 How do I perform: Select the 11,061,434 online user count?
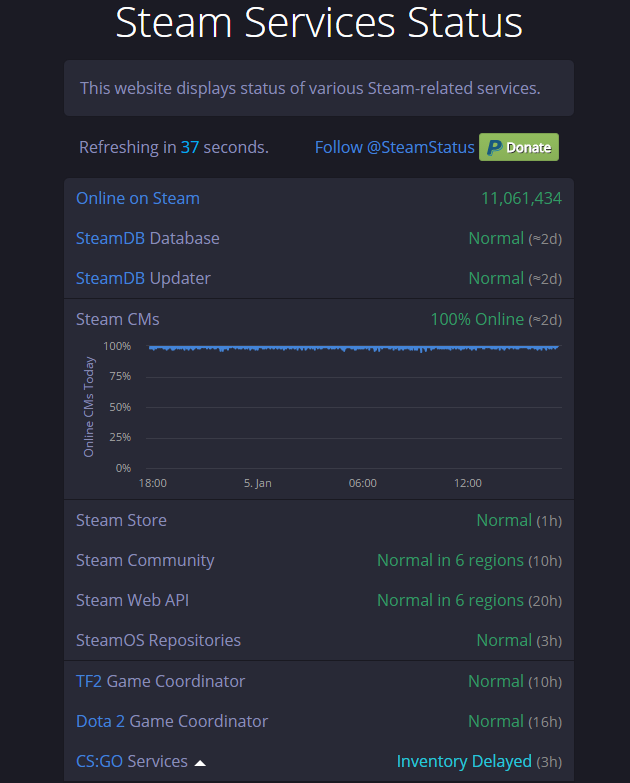point(521,198)
